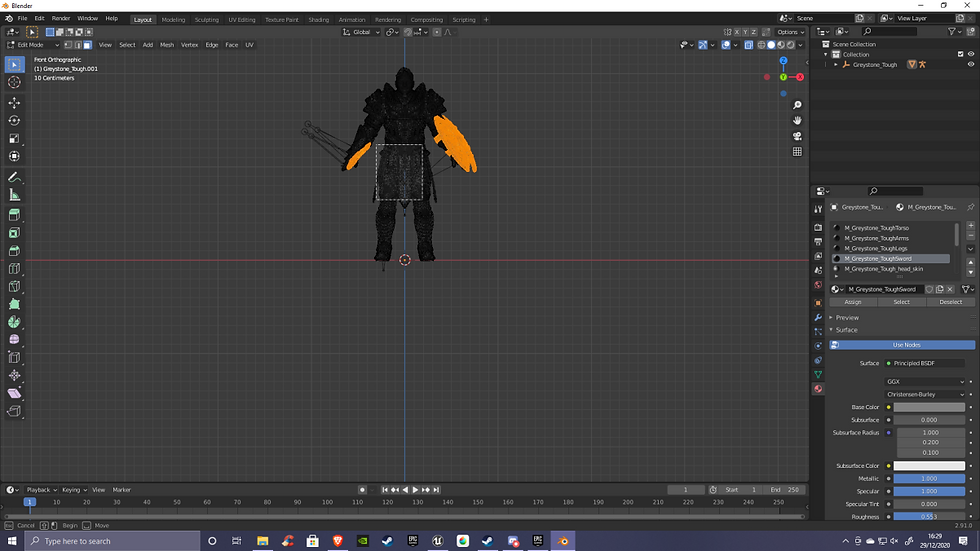
Task: Click the Base Color swatch
Action: click(929, 407)
